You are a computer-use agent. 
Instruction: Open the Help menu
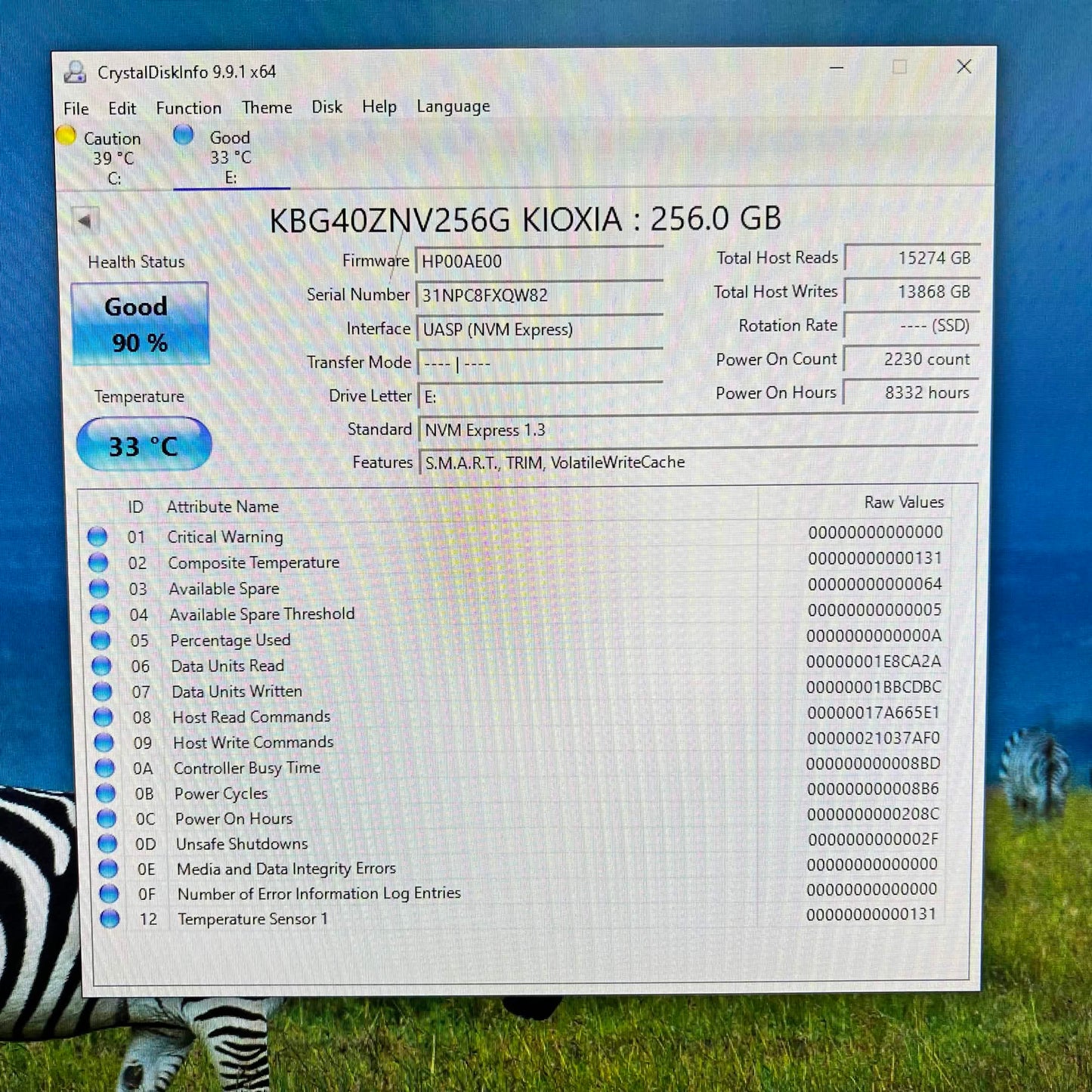(x=379, y=107)
